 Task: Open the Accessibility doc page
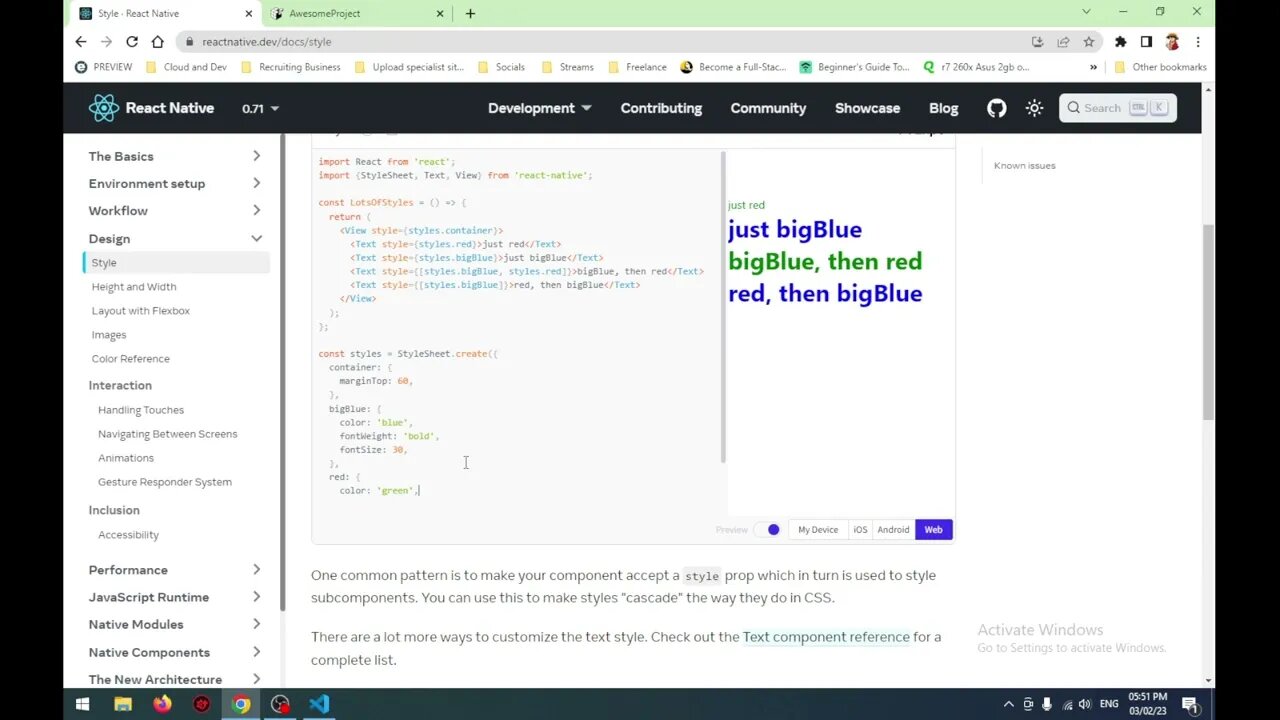click(128, 535)
